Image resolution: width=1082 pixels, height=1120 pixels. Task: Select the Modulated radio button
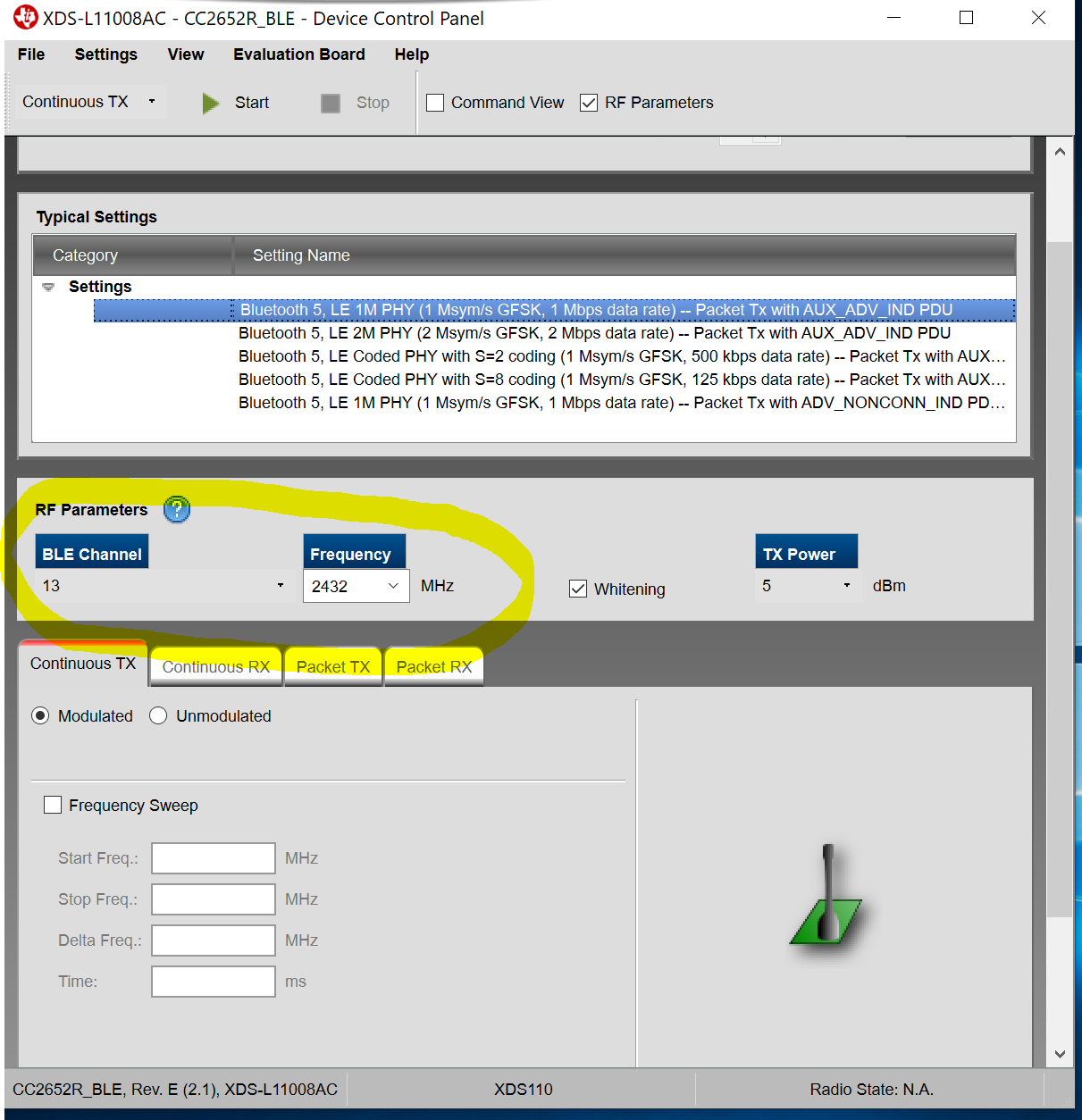tap(40, 715)
